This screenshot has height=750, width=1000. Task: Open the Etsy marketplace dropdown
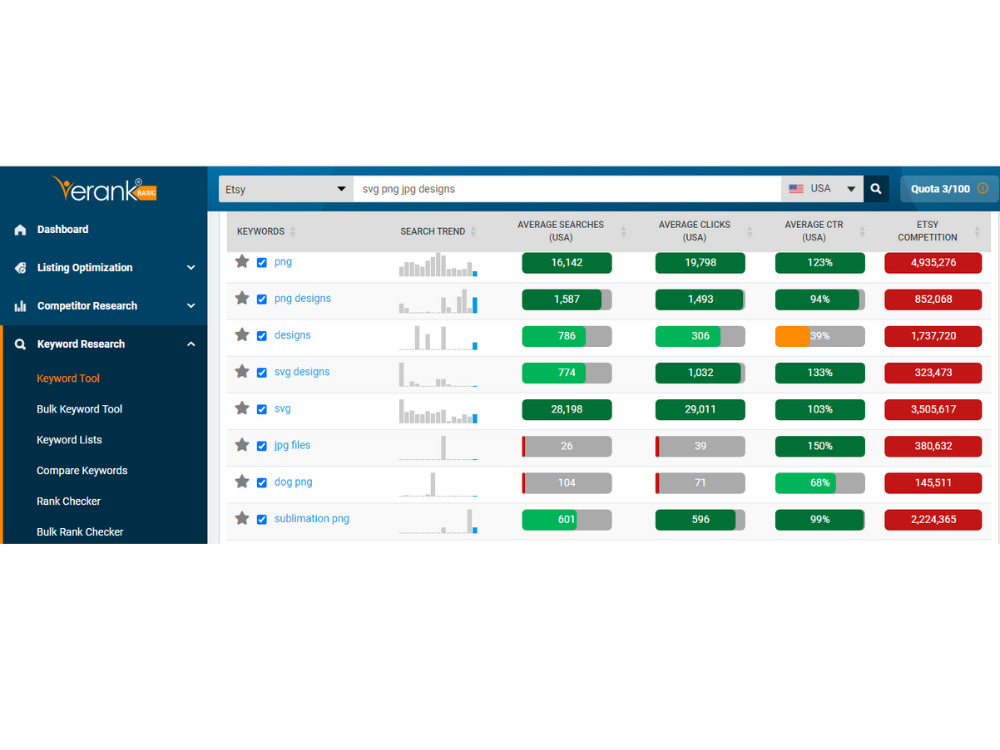[286, 189]
